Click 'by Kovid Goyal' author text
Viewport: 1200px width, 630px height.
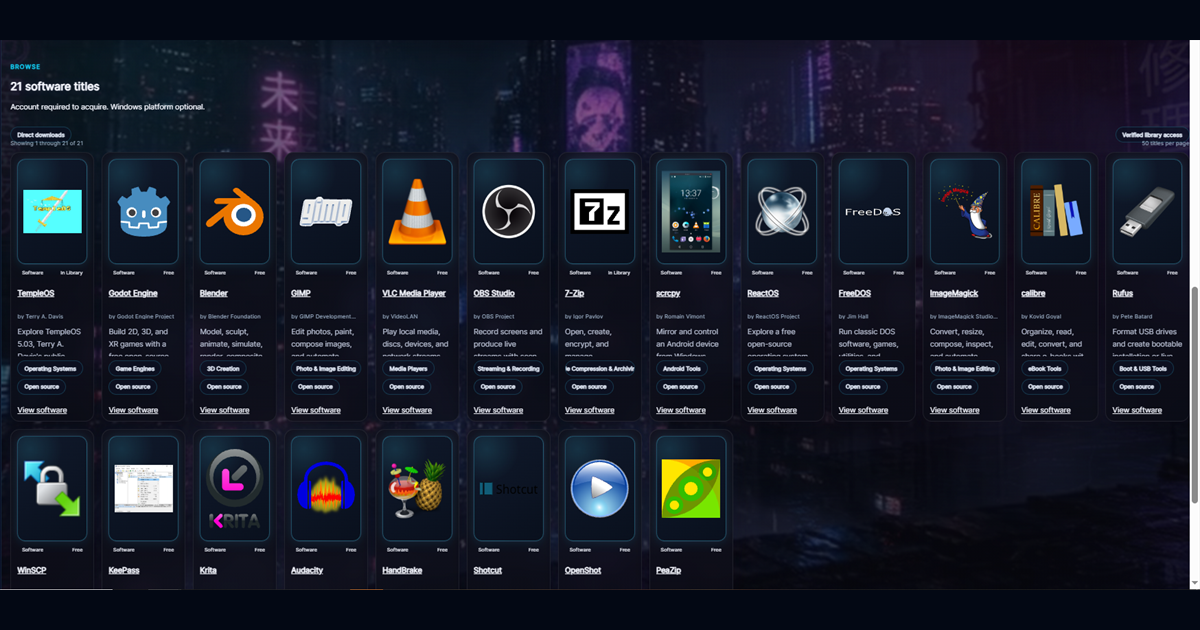[x=1042, y=316]
